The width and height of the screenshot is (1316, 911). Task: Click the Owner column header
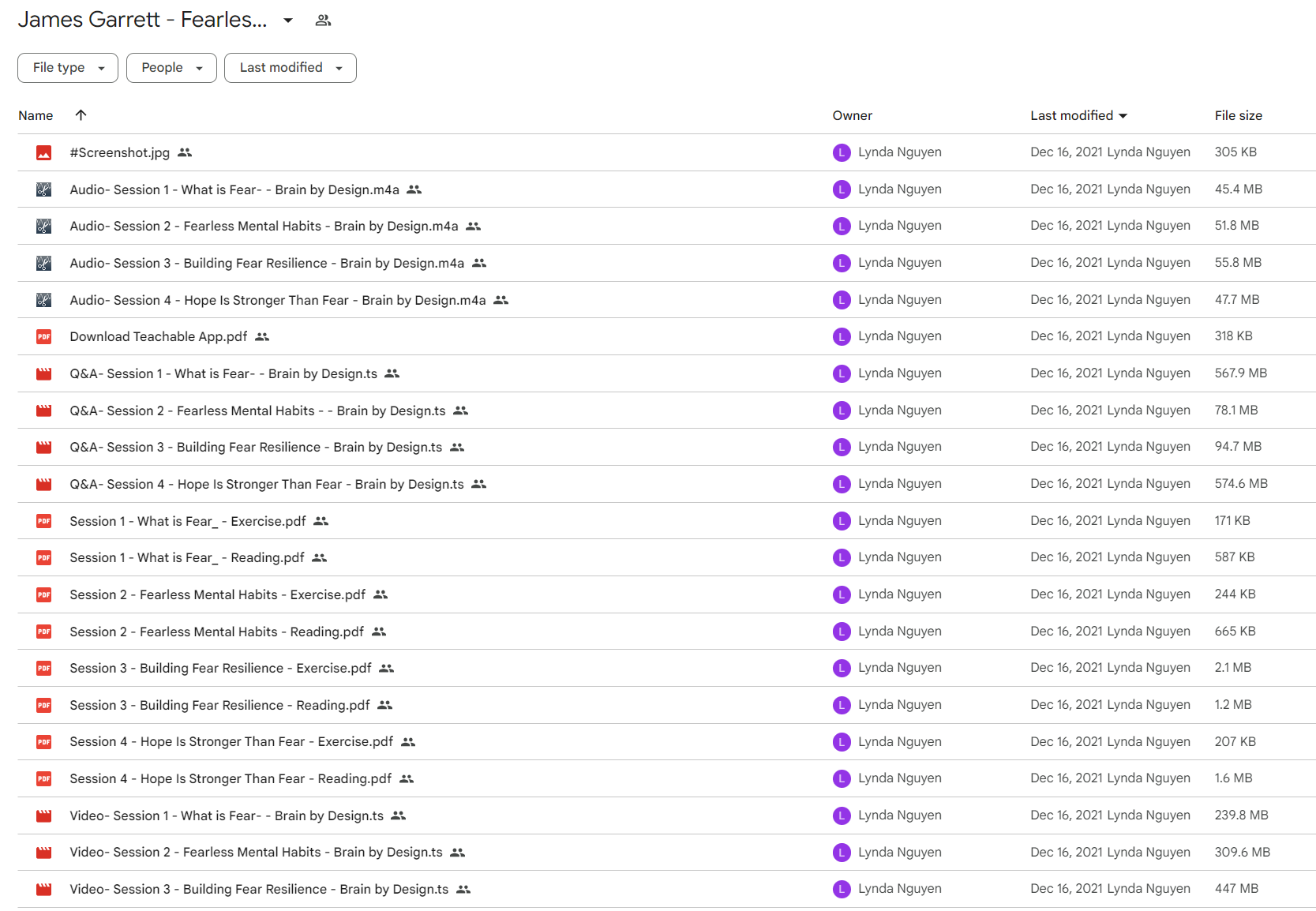coord(853,115)
